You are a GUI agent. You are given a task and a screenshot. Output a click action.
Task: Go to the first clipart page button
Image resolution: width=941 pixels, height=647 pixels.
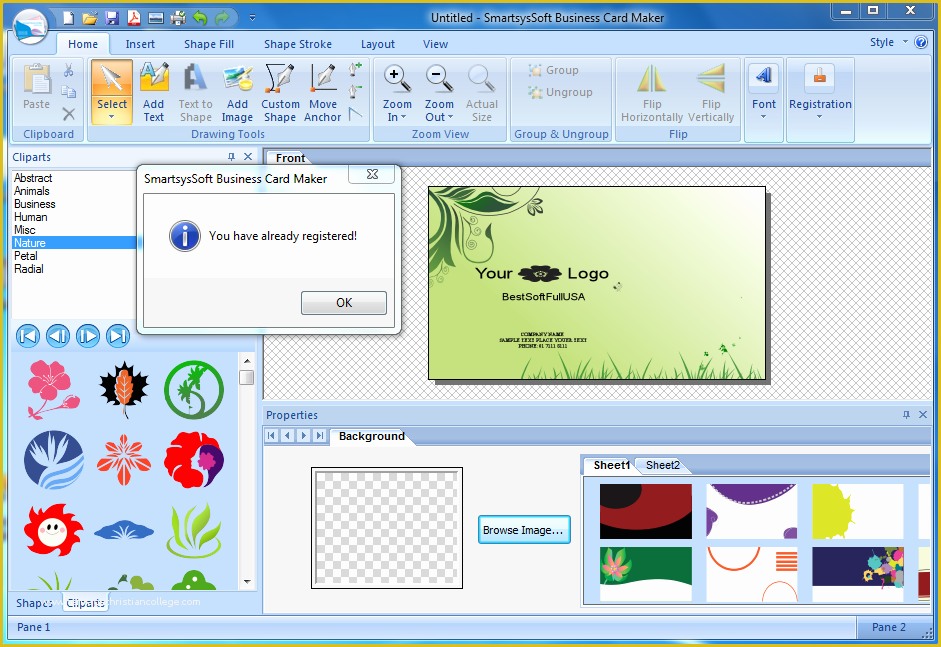[x=28, y=336]
